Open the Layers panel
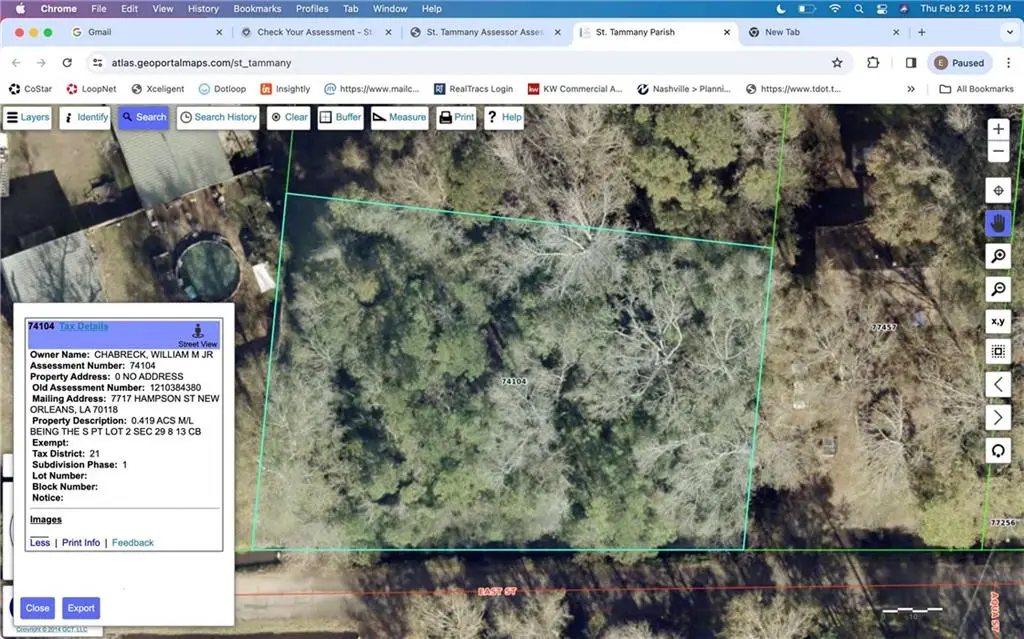Image resolution: width=1024 pixels, height=639 pixels. click(27, 117)
